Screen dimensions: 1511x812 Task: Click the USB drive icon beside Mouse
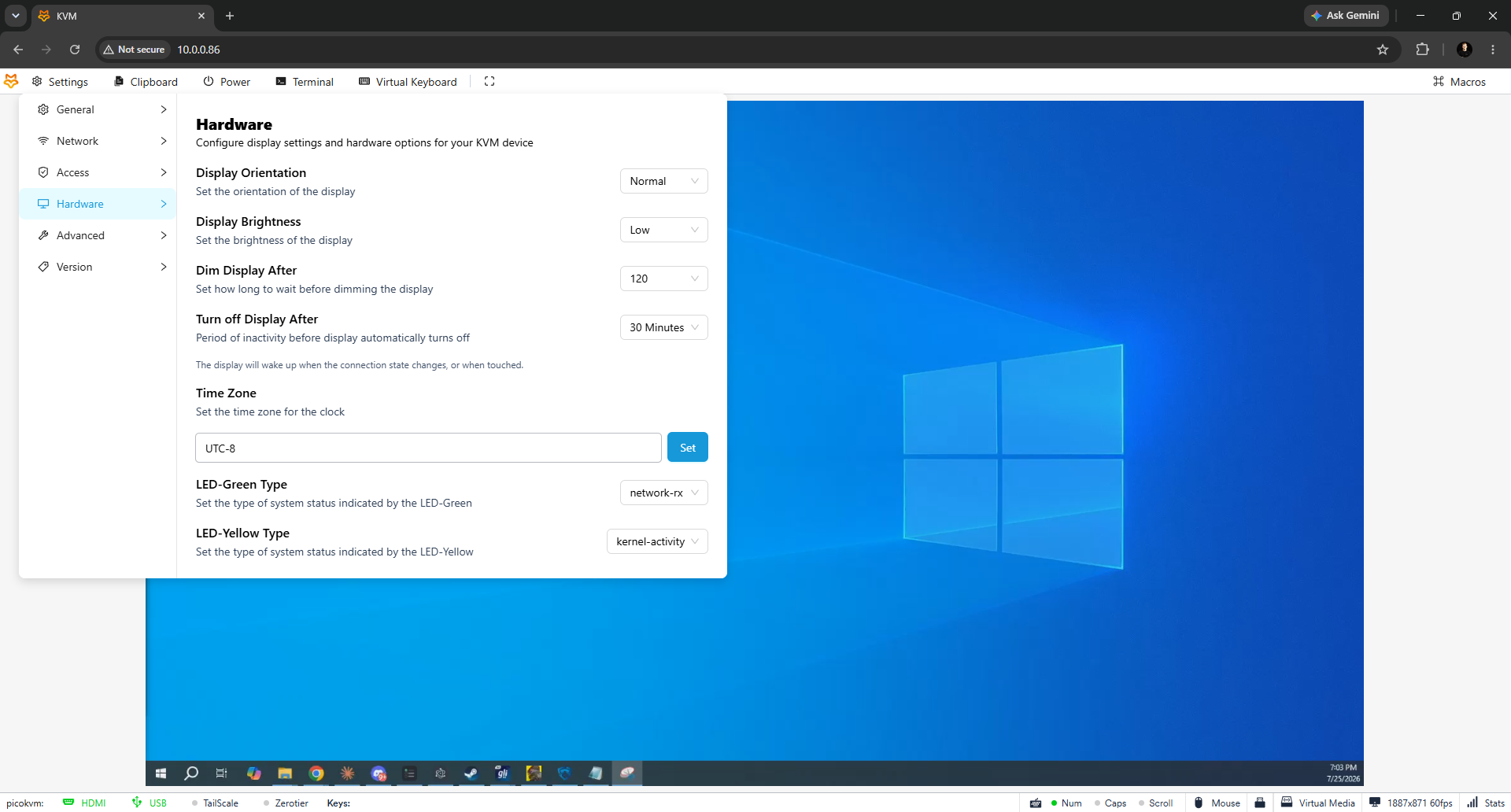pyautogui.click(x=1260, y=803)
